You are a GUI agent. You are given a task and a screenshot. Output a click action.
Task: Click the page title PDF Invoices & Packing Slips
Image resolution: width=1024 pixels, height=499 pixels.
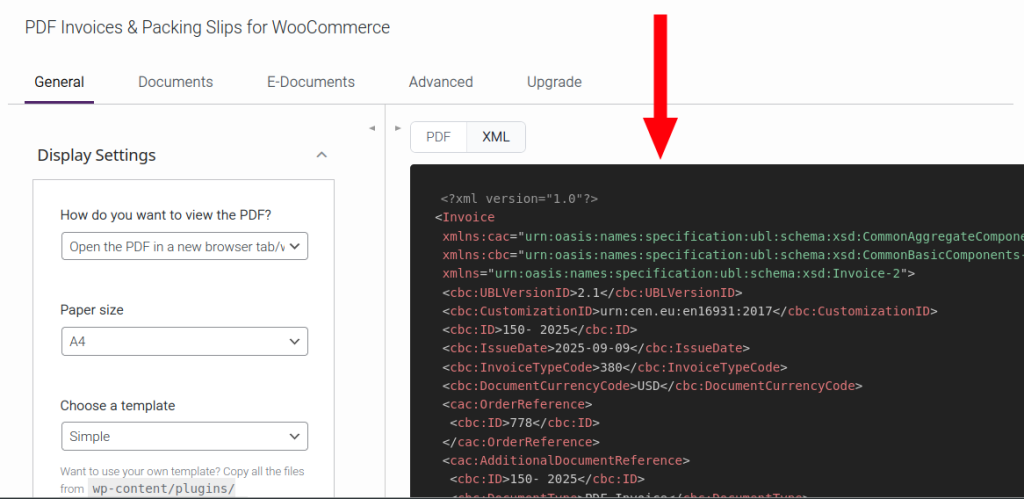click(x=207, y=27)
